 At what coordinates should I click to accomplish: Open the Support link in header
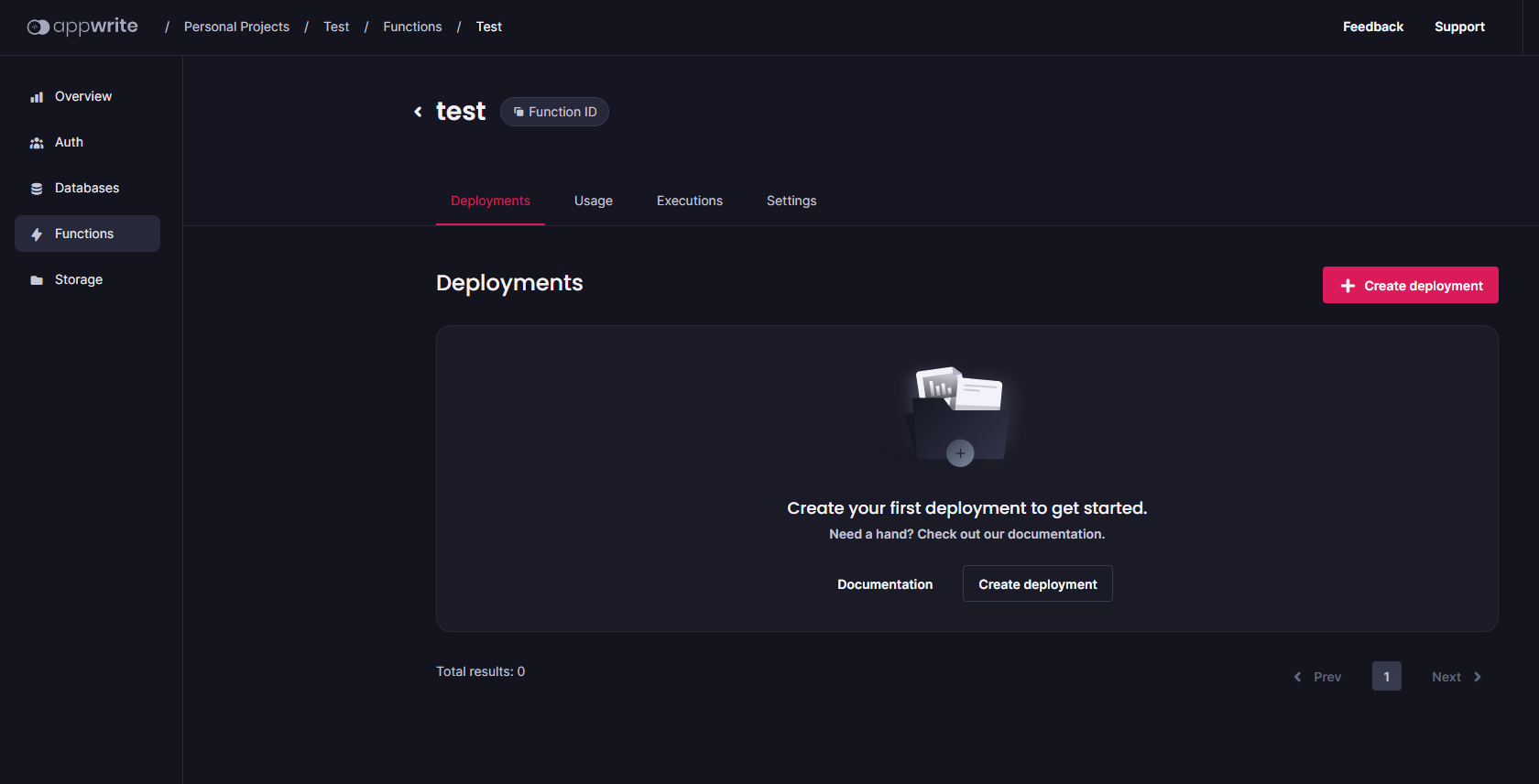coord(1459,27)
